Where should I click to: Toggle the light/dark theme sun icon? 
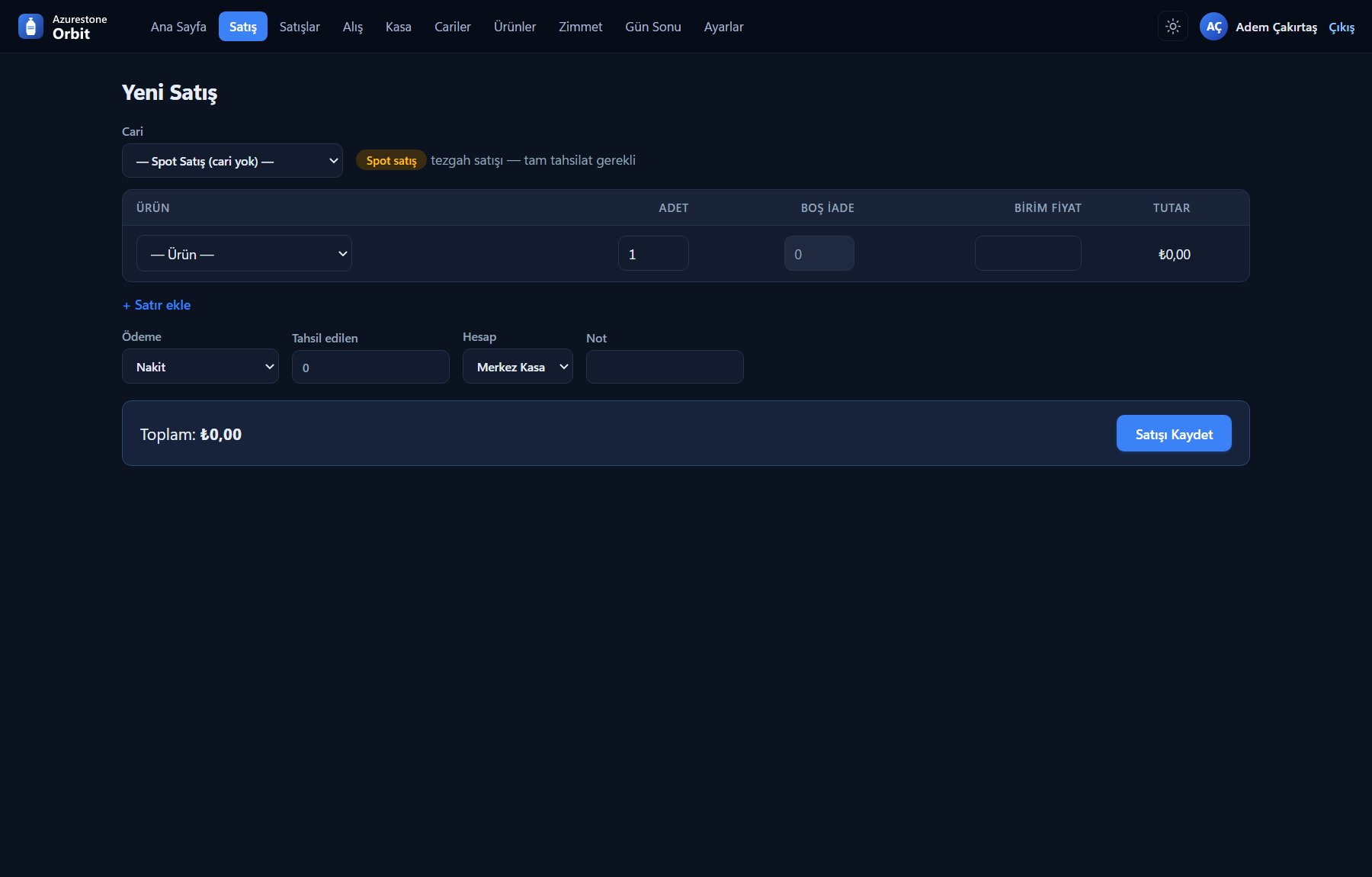(1173, 27)
